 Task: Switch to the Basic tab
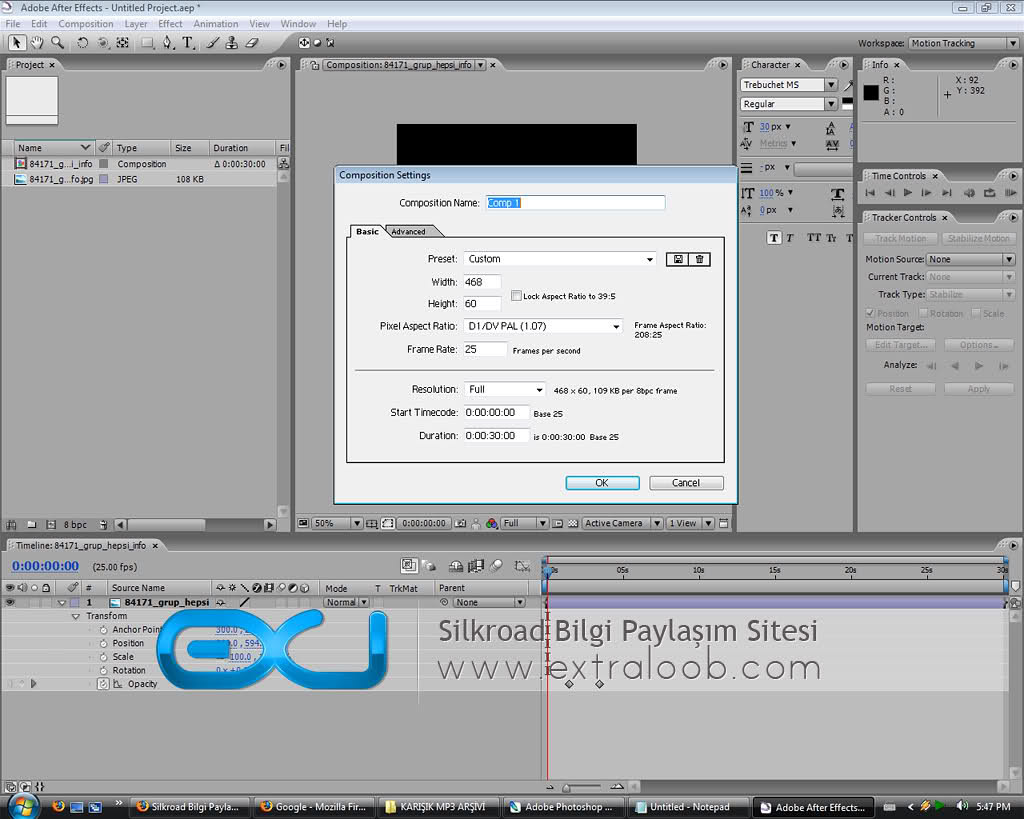coord(367,231)
